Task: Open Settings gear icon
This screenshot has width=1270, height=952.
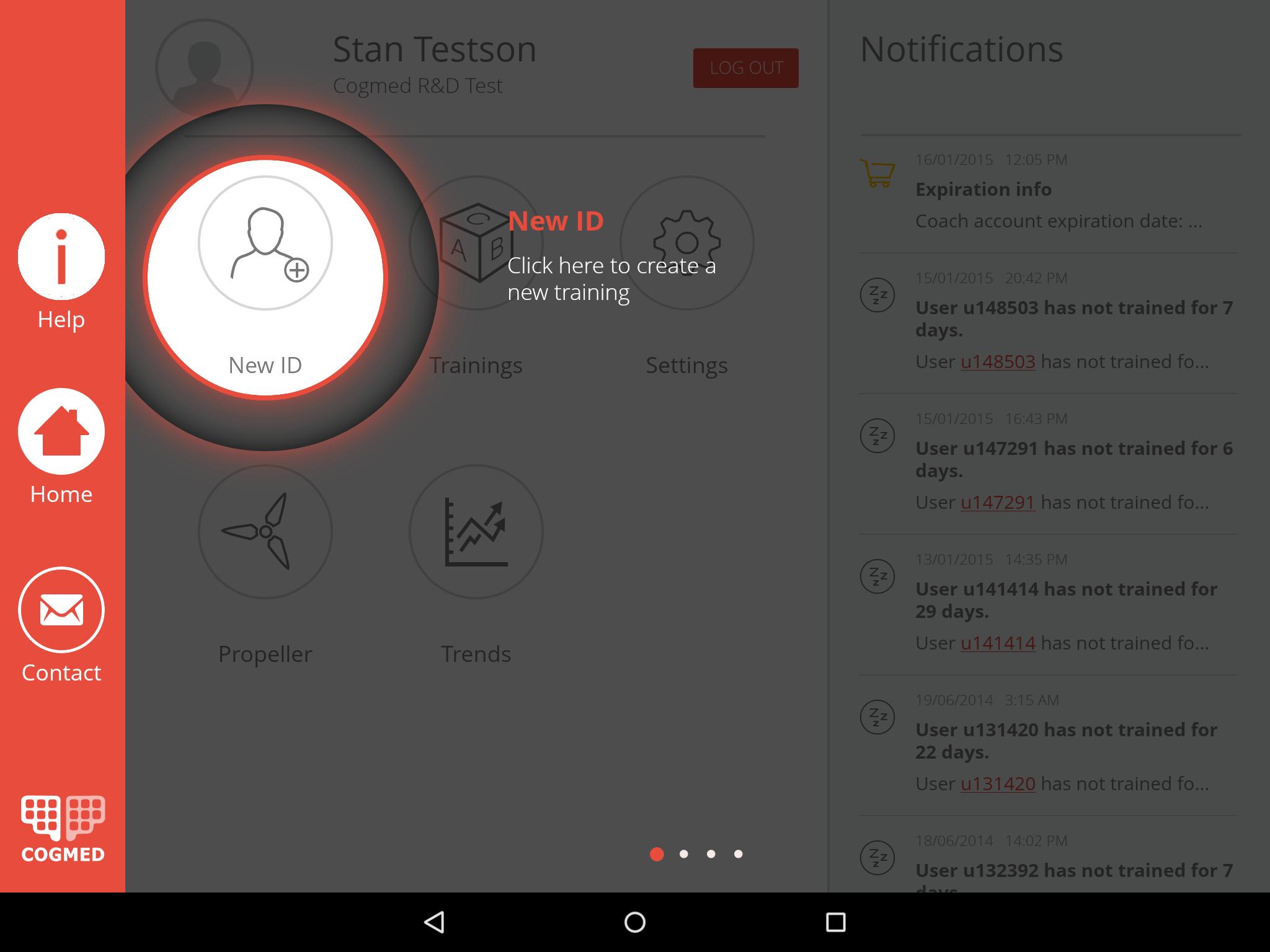Action: point(687,243)
